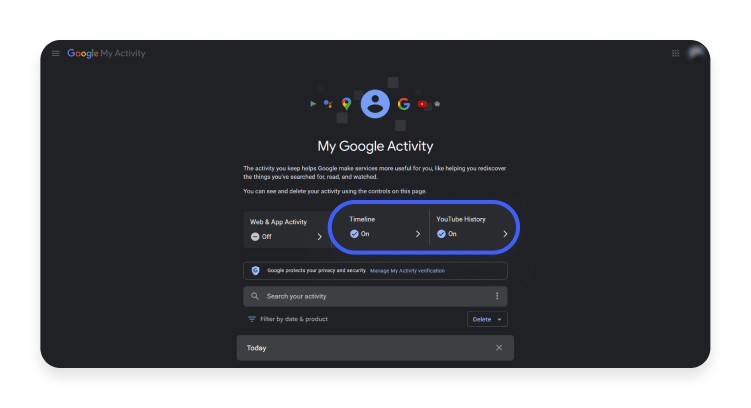This screenshot has height=408, width=751.
Task: Click the Today section heading
Action: pos(256,348)
